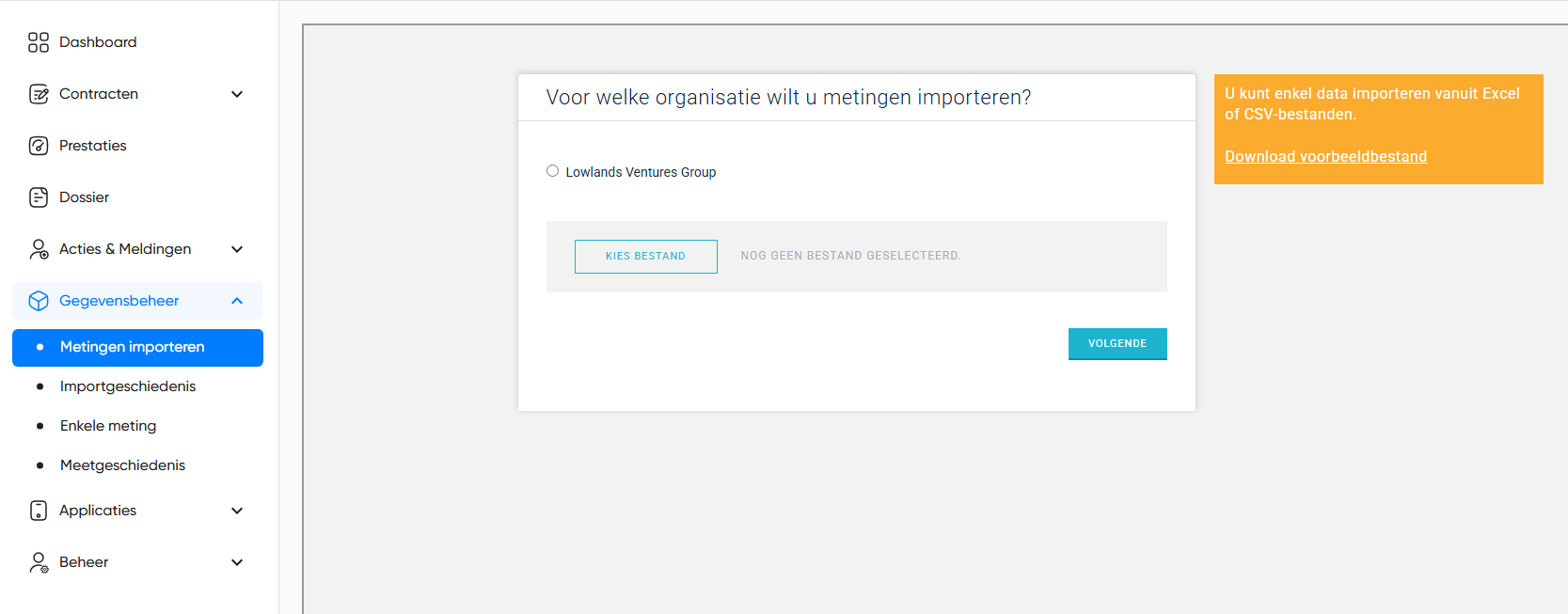Click the Prestaties gauge icon
Image resolution: width=1568 pixels, height=614 pixels.
point(39,146)
